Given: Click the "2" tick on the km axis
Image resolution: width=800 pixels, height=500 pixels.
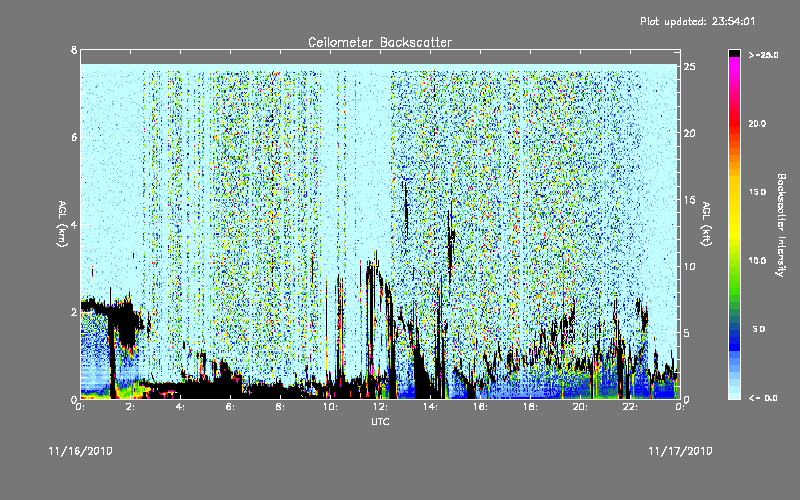Looking at the screenshot, I should point(74,312).
